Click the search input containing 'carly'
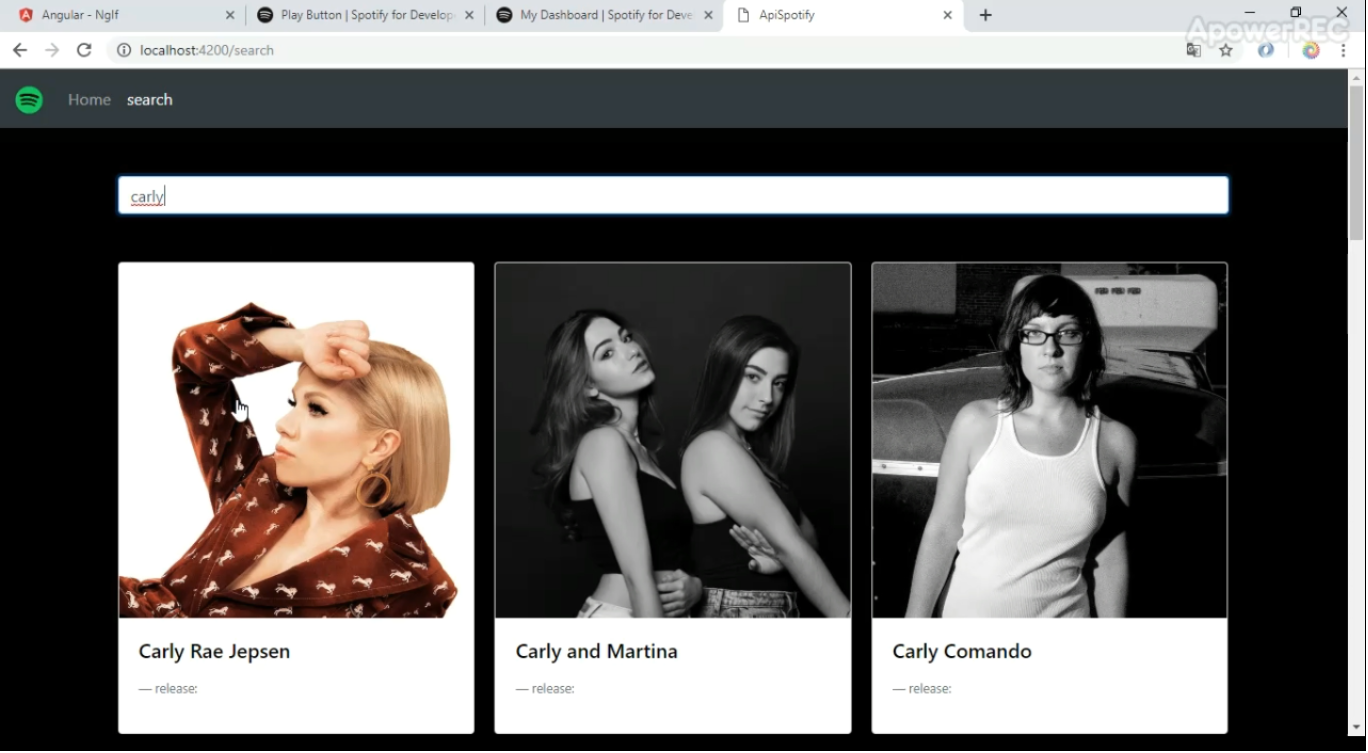 673,195
